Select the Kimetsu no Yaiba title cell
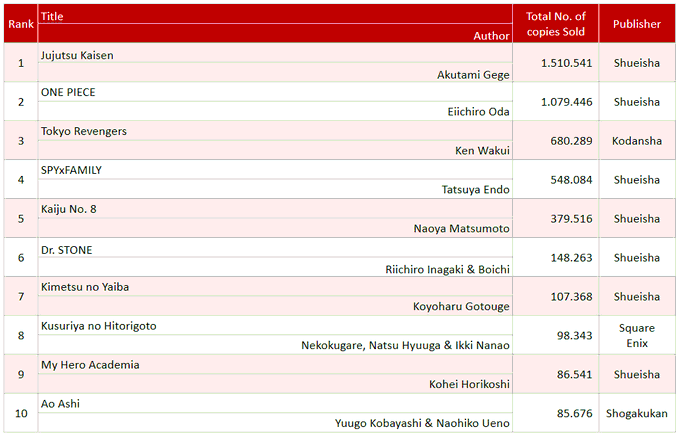 [275, 287]
